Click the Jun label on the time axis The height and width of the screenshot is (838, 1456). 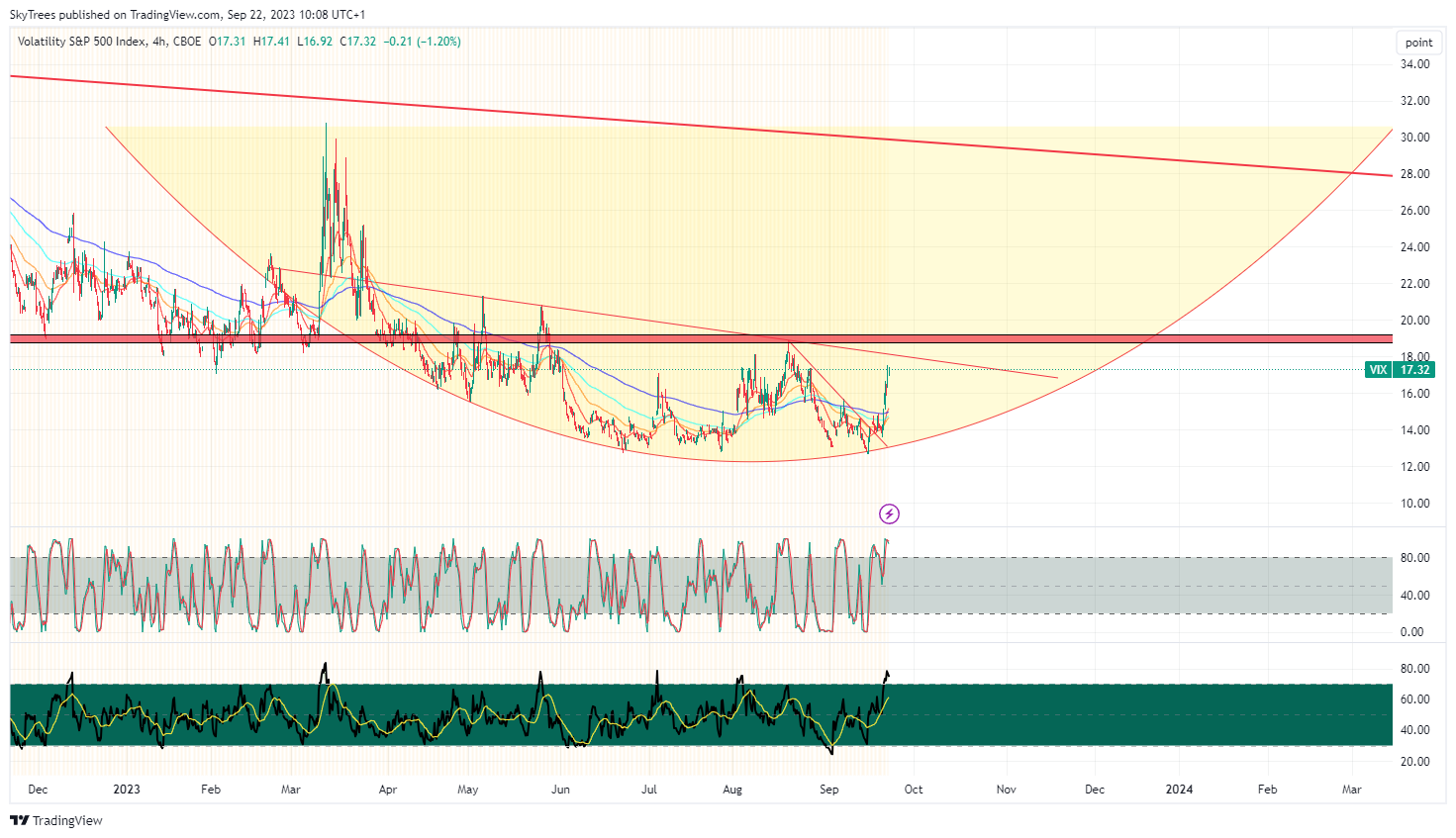tap(560, 790)
